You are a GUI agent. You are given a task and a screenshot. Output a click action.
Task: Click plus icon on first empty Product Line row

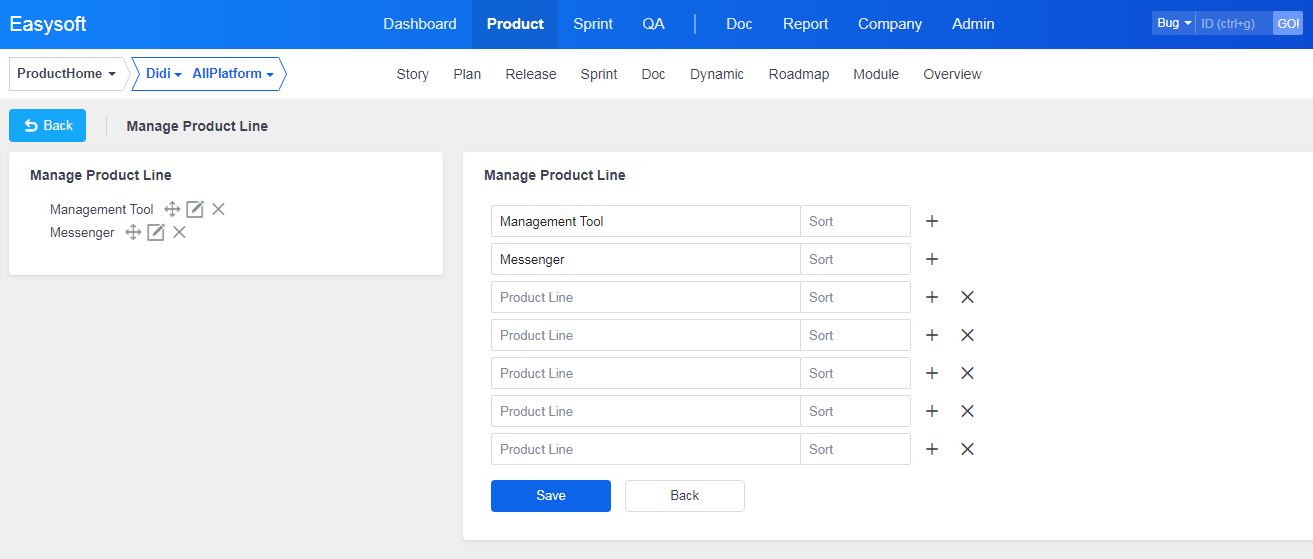(x=932, y=297)
